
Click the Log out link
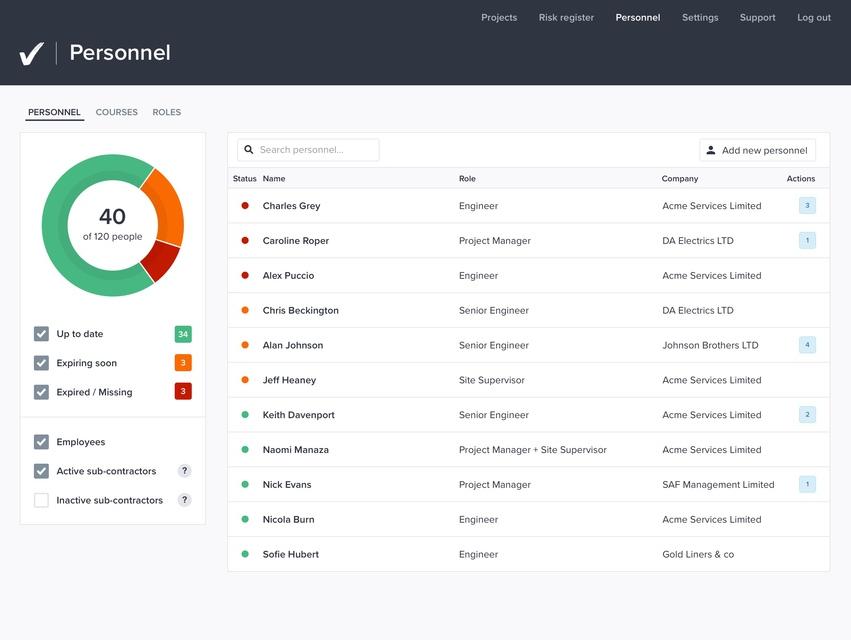[x=813, y=17]
